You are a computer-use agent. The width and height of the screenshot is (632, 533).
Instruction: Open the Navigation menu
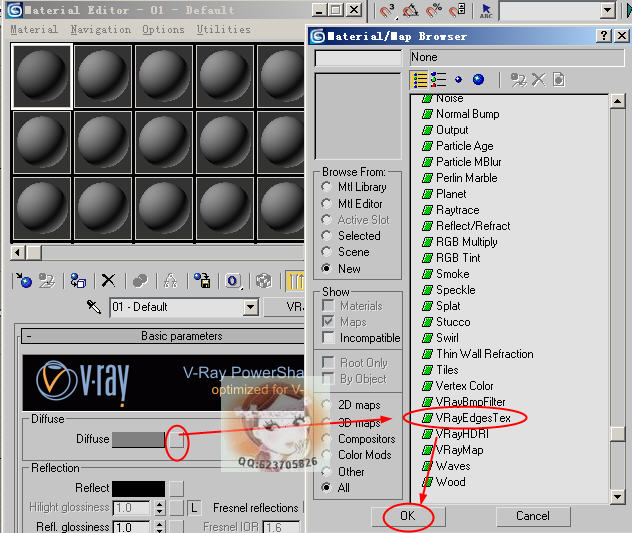point(100,30)
